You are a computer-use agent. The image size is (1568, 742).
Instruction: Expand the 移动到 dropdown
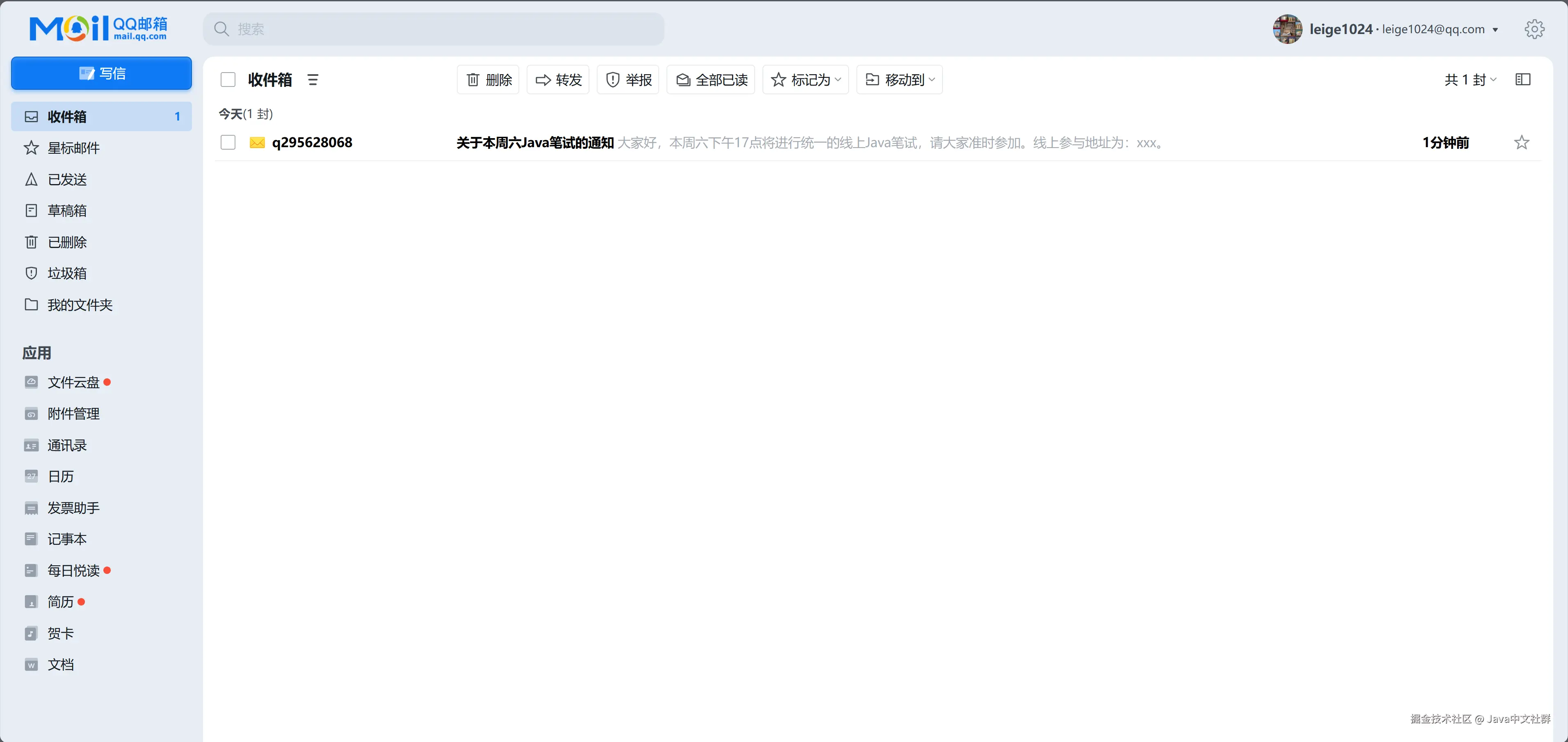tap(899, 80)
